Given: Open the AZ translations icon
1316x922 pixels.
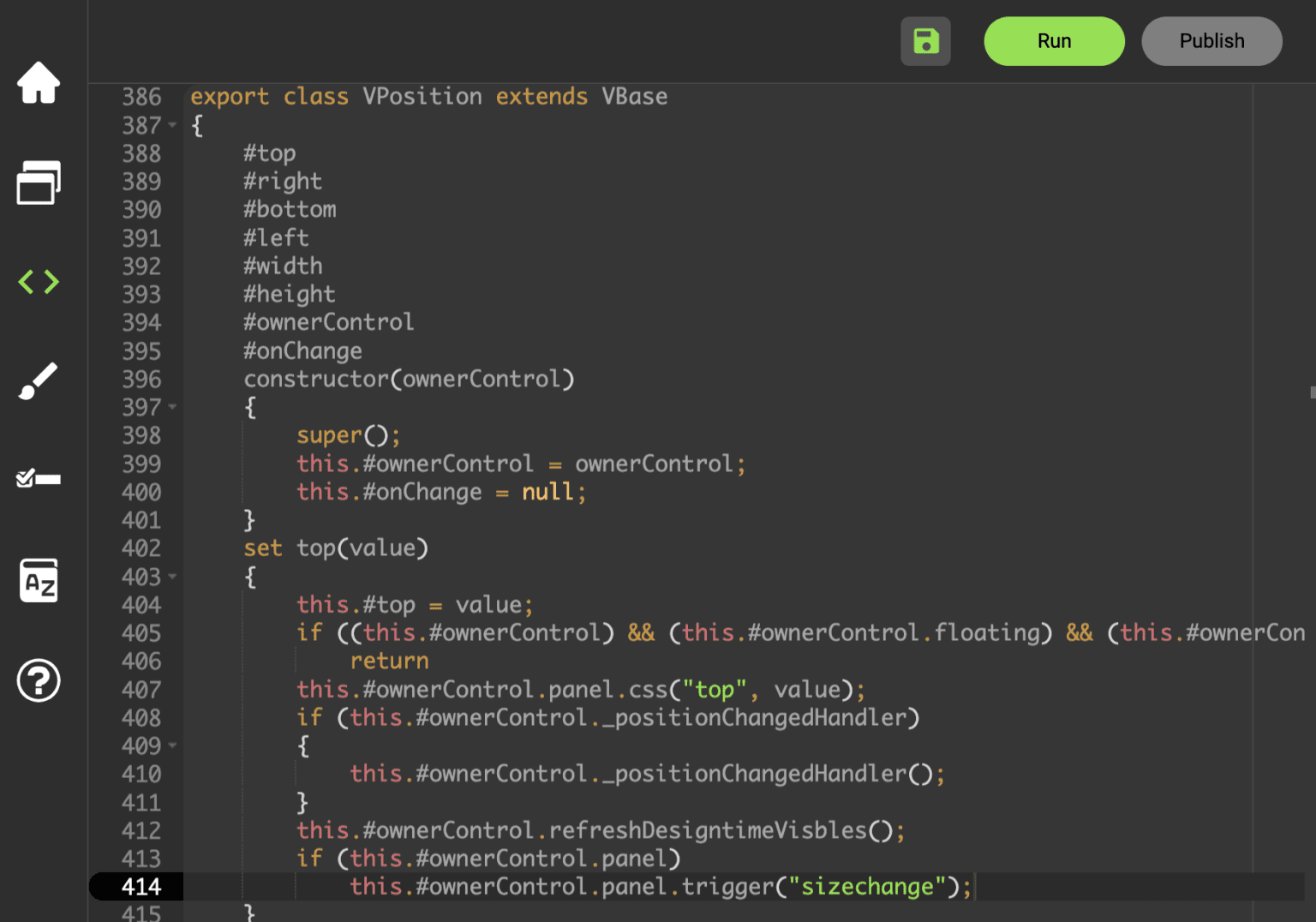Looking at the screenshot, I should coord(39,581).
